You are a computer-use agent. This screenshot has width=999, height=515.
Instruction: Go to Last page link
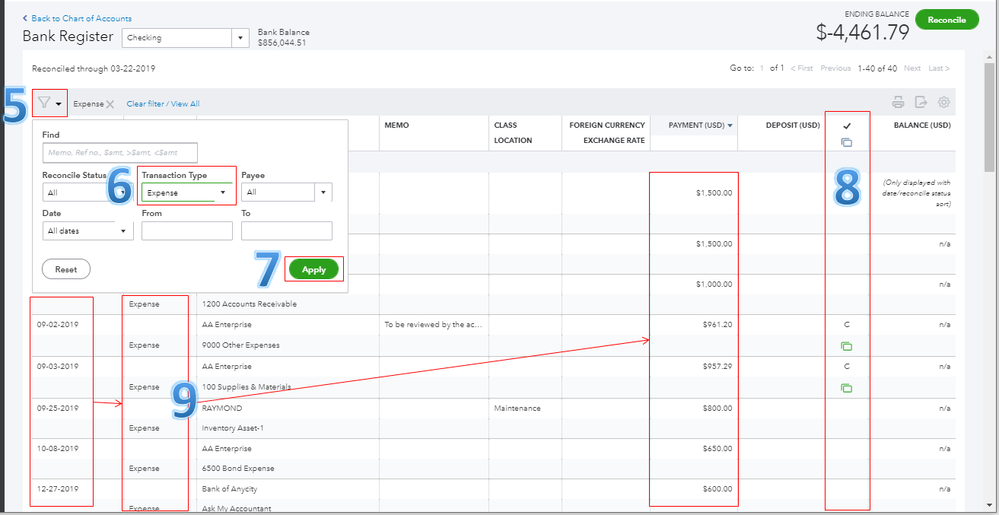pos(939,68)
